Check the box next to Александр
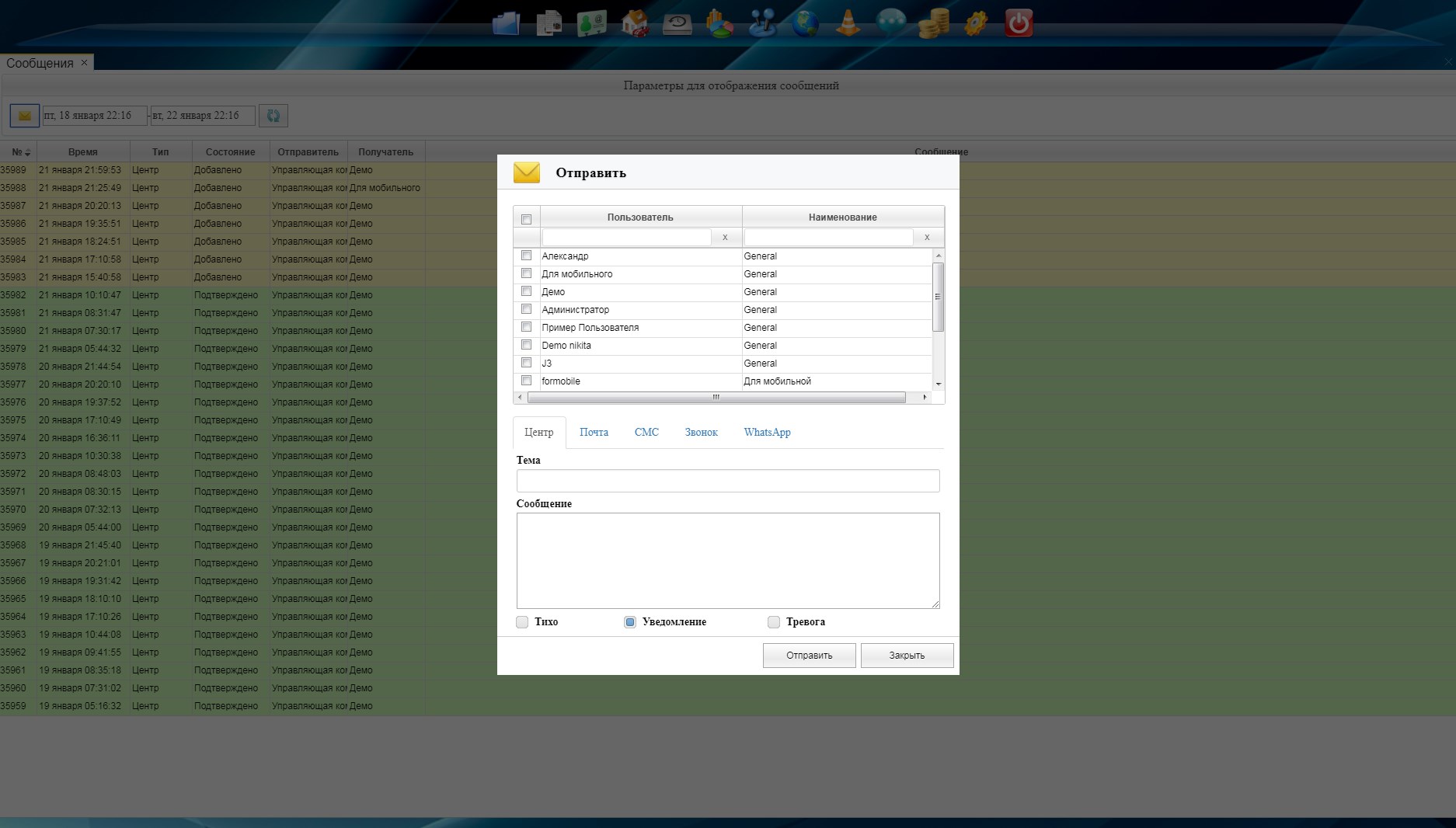 526,256
